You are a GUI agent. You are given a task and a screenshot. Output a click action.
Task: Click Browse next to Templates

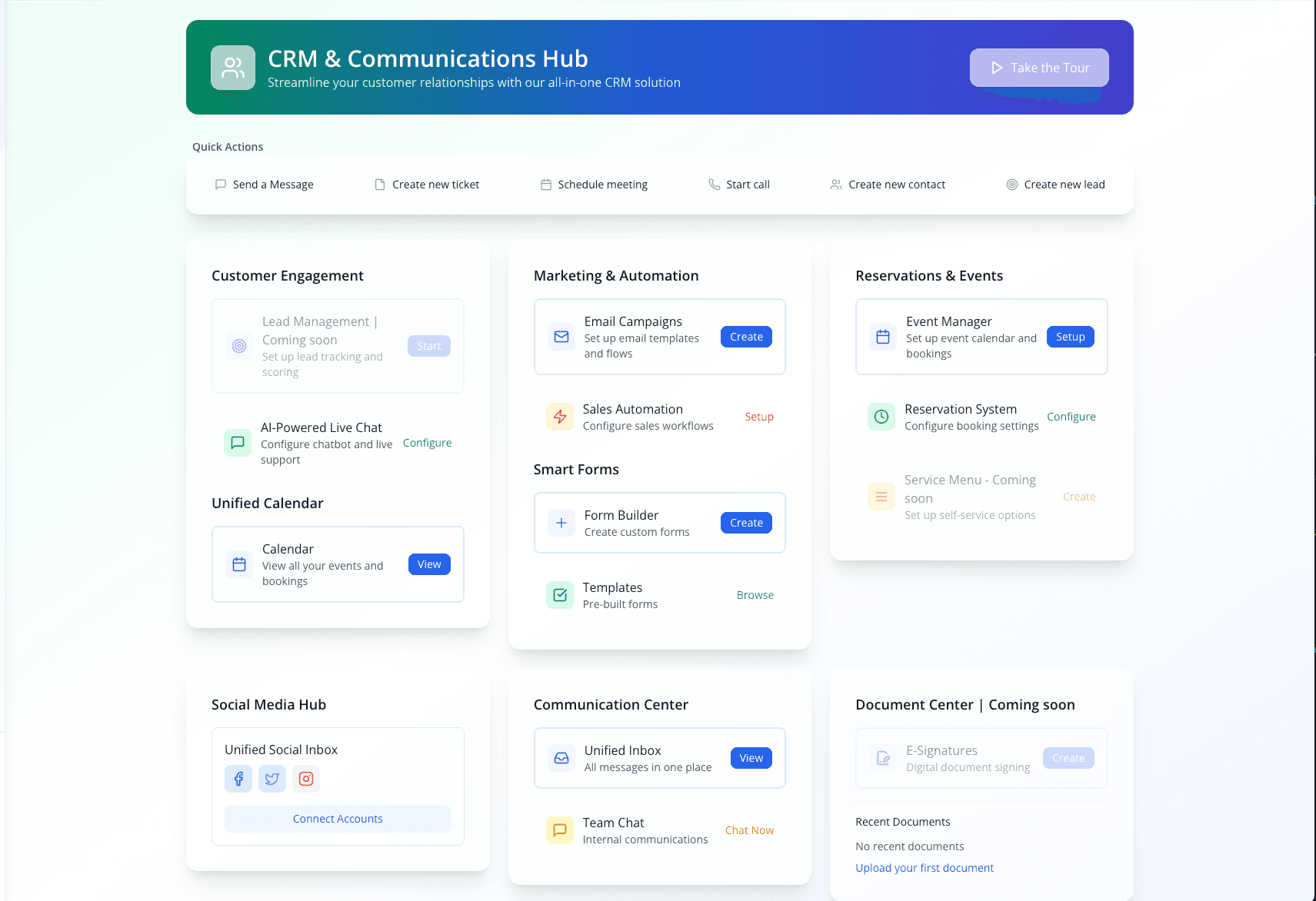click(x=755, y=594)
